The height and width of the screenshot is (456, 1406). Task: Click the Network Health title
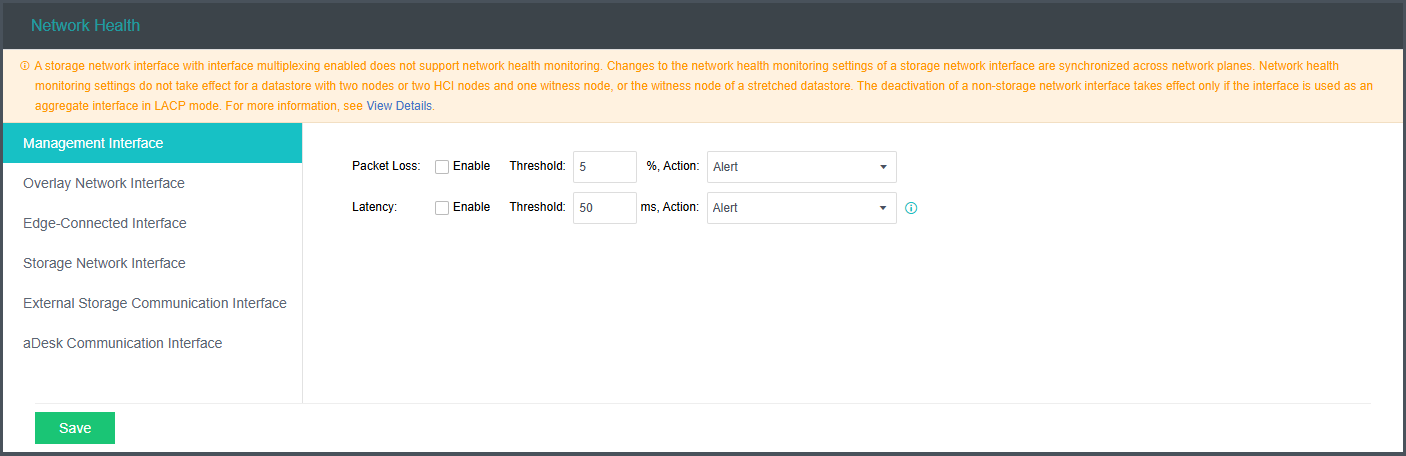86,25
